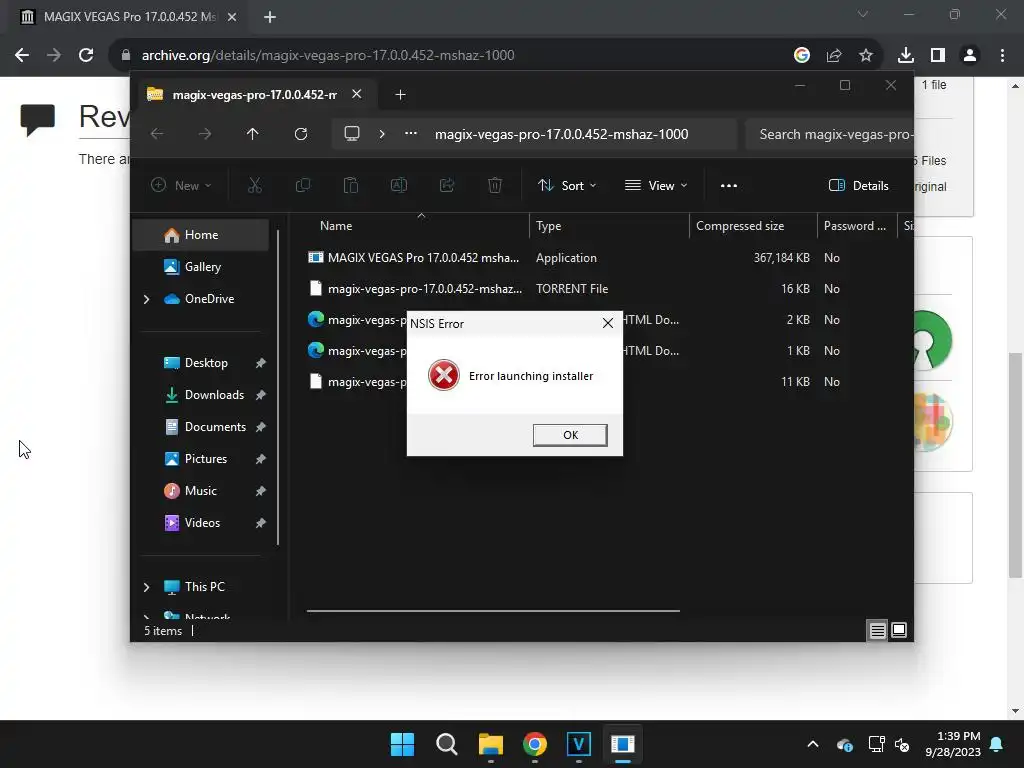Click the Cut scissors icon in Explorer toolbar

coord(255,185)
